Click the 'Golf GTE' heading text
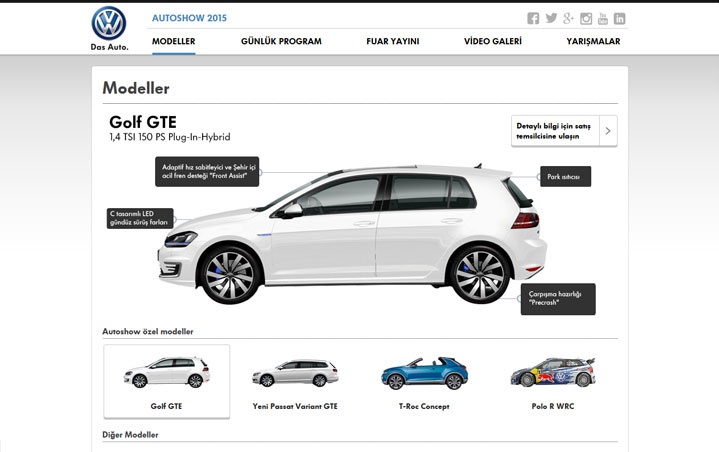 [143, 122]
